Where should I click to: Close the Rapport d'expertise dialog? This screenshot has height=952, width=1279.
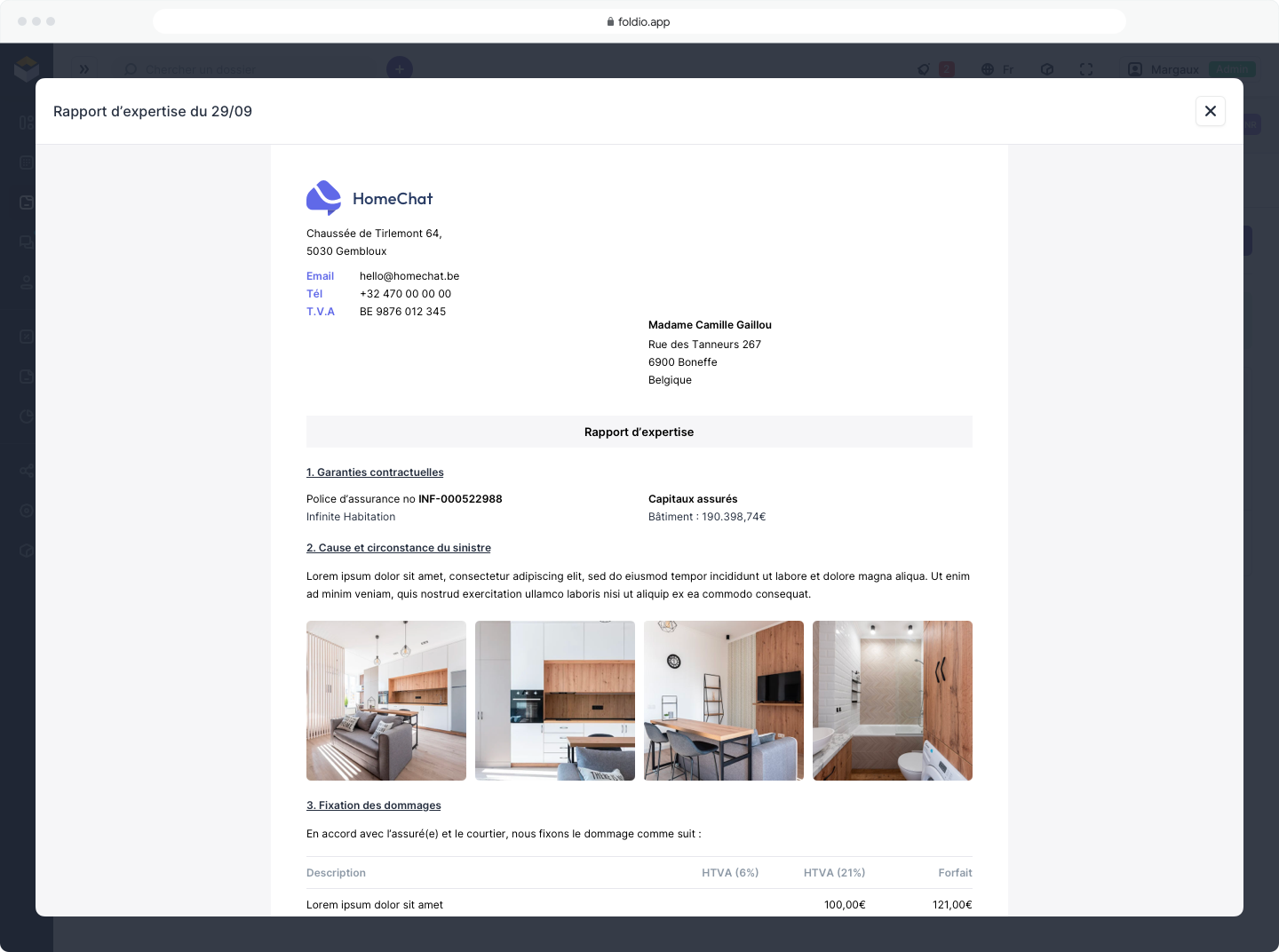[x=1210, y=111]
